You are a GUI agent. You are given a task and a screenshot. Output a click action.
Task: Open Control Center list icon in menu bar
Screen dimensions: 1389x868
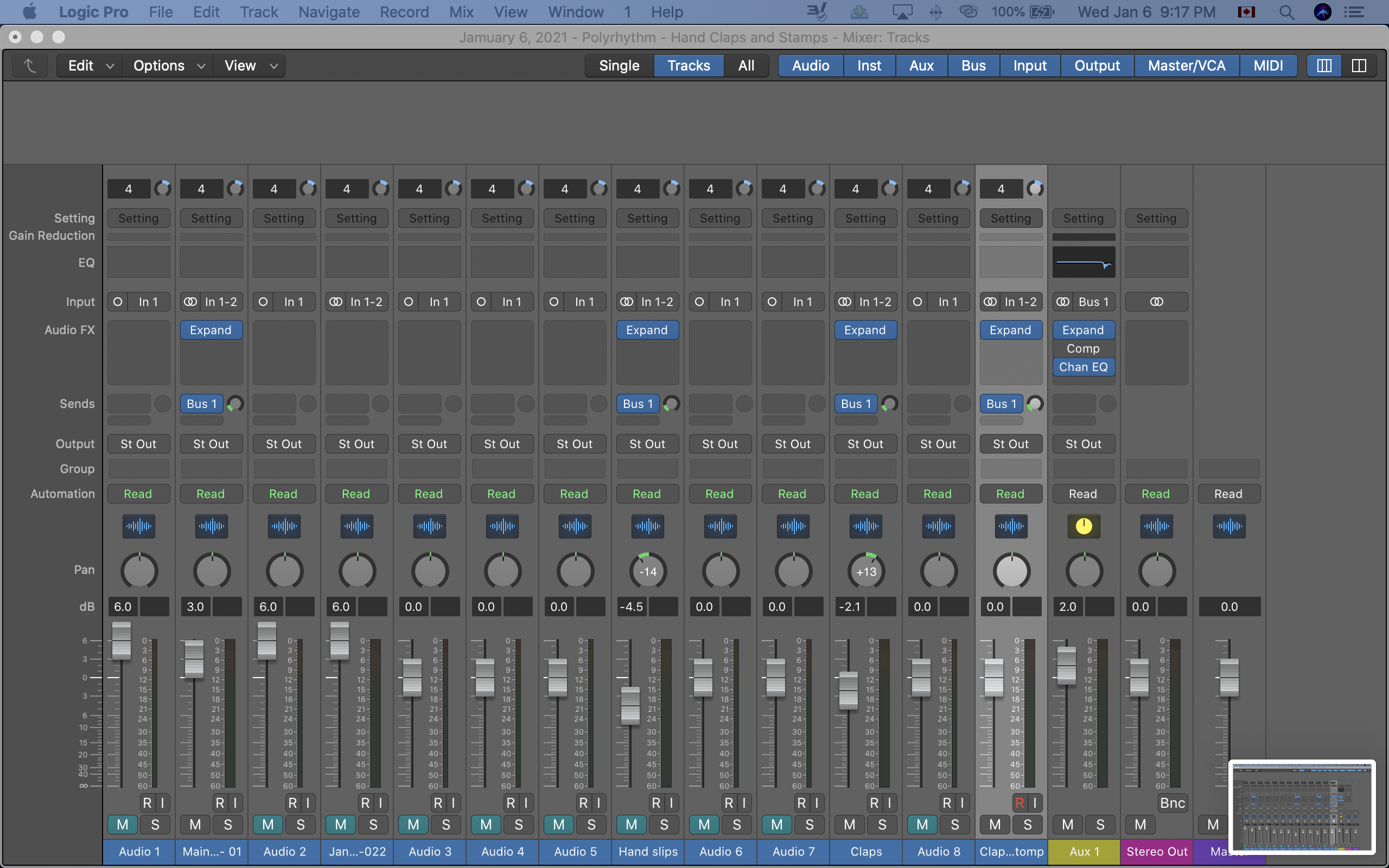(1355, 12)
